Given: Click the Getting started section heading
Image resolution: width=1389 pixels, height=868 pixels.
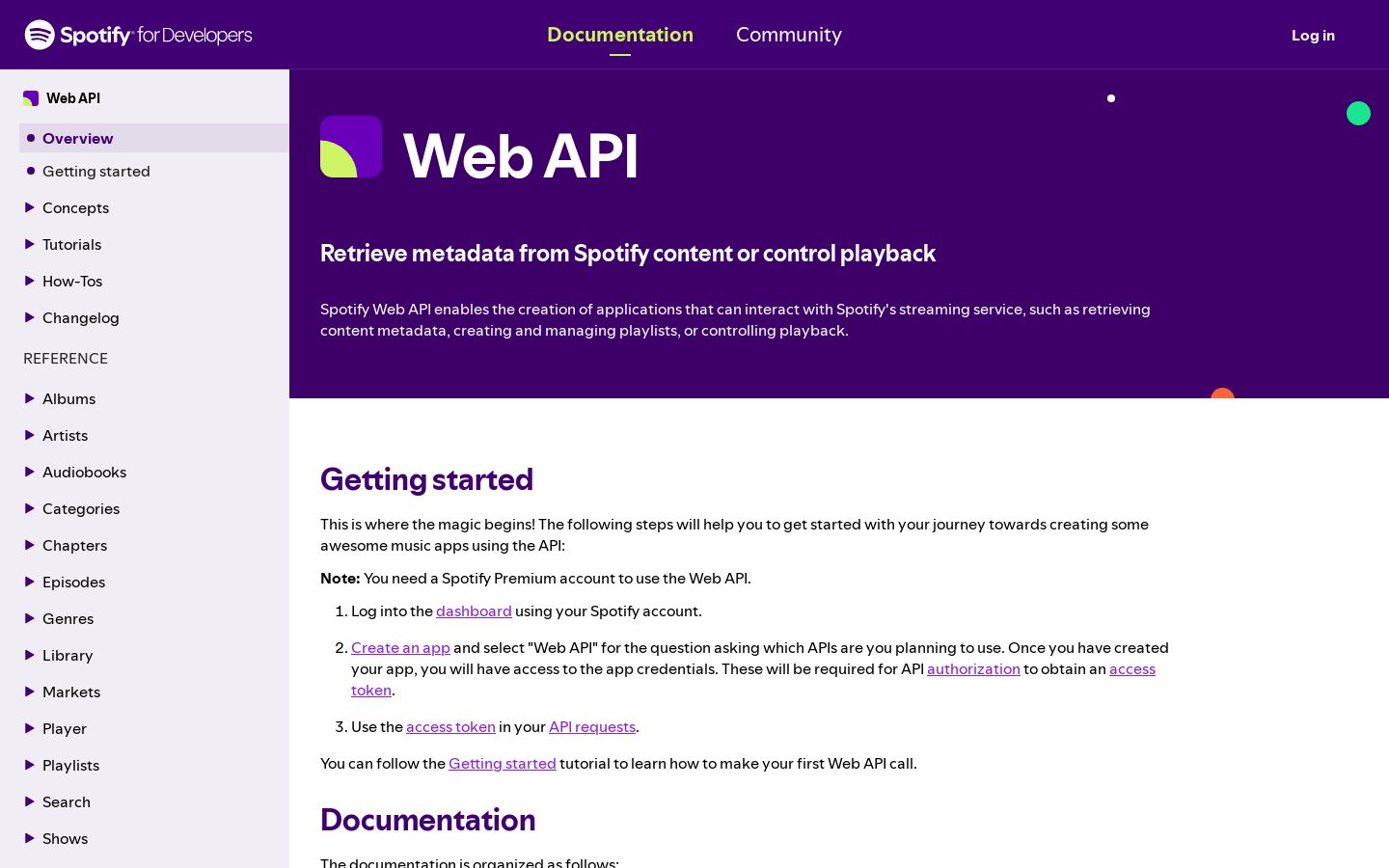Looking at the screenshot, I should tap(426, 479).
